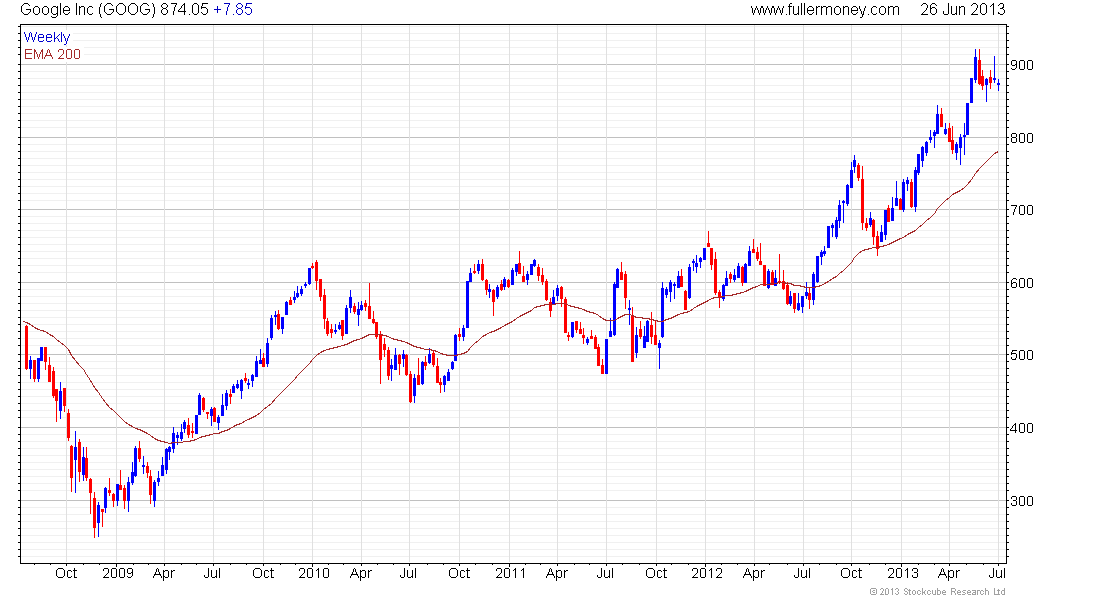
Task: Click the 900 price axis label
Action: [x=1022, y=65]
